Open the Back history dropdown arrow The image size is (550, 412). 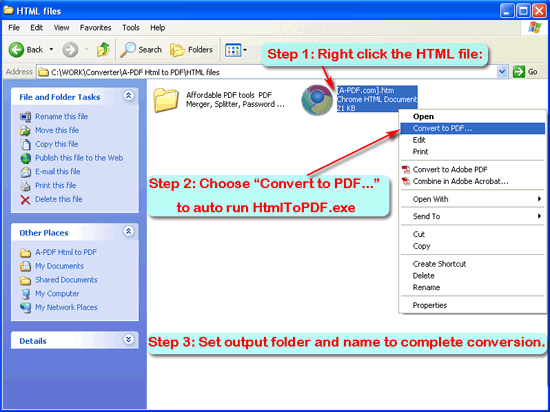(x=51, y=50)
